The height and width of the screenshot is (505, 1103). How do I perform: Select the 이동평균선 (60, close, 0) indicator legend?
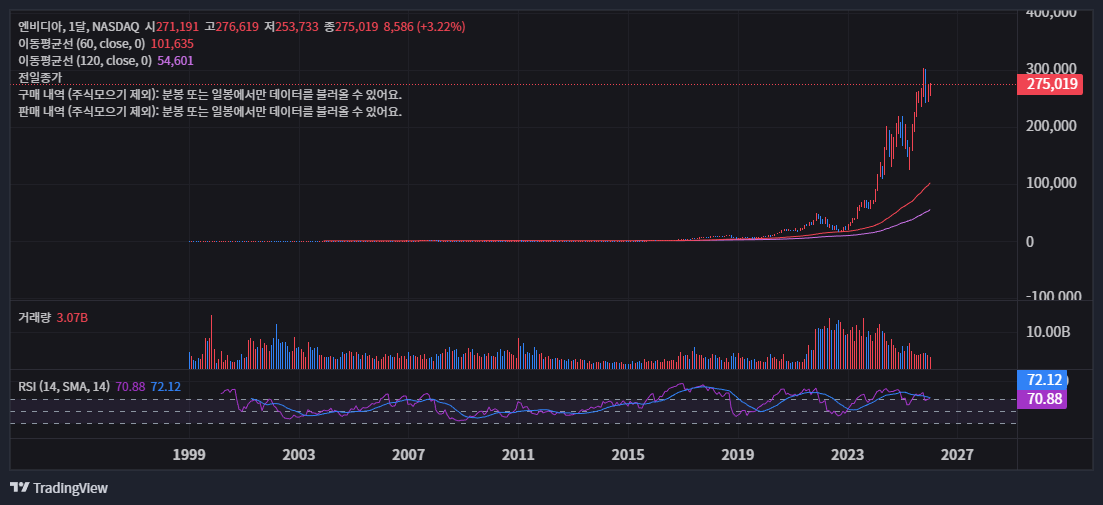(83, 44)
